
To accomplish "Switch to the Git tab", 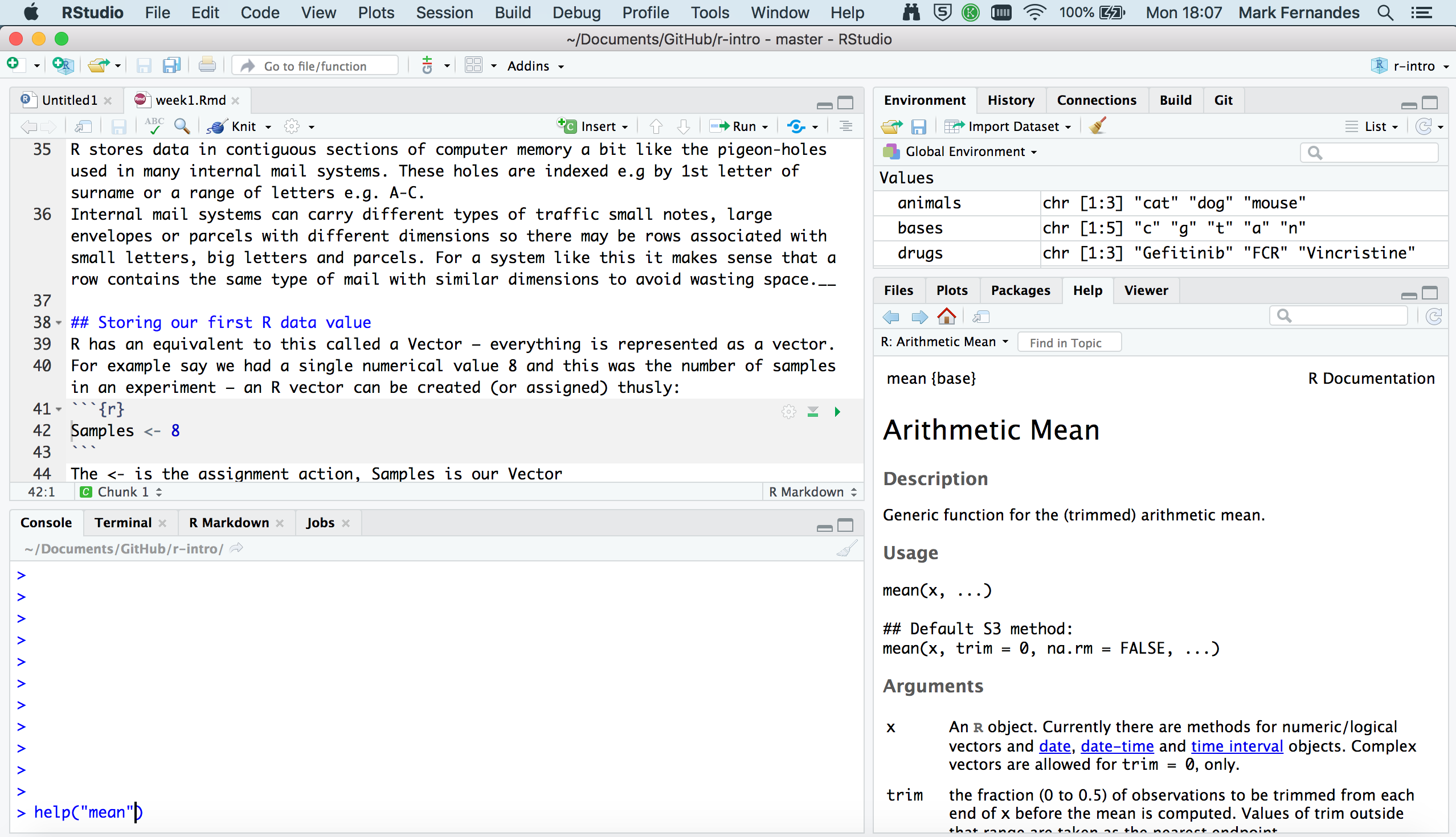I will click(x=1223, y=100).
